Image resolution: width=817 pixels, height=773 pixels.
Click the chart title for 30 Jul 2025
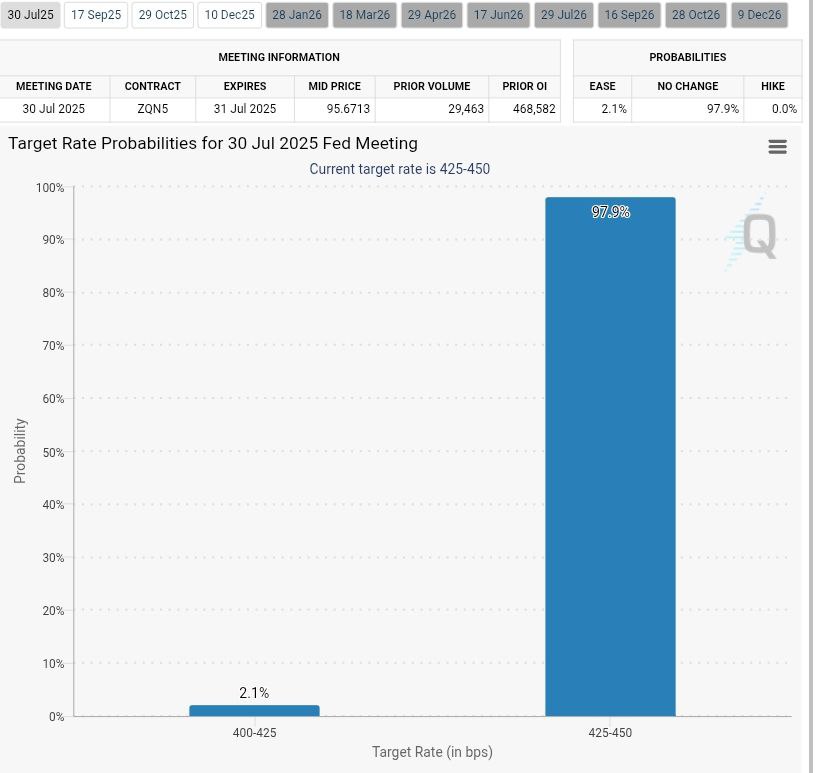click(x=213, y=143)
